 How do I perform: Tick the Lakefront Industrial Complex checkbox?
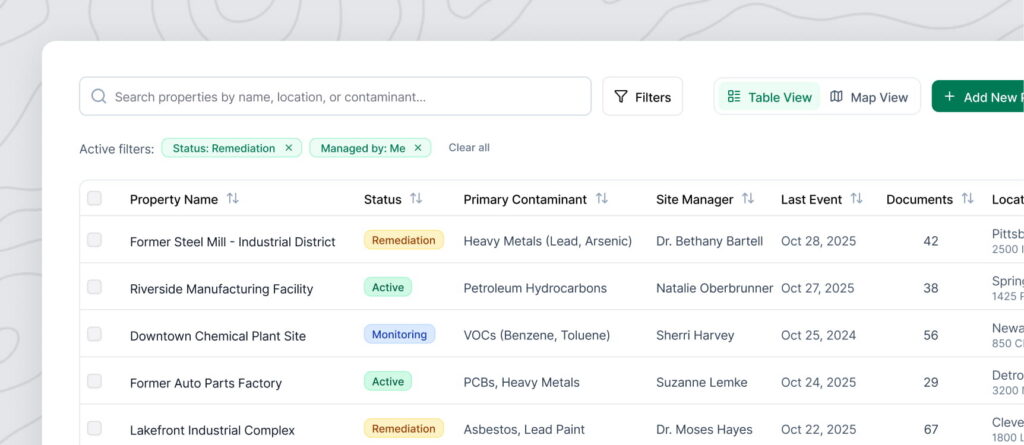[94, 428]
